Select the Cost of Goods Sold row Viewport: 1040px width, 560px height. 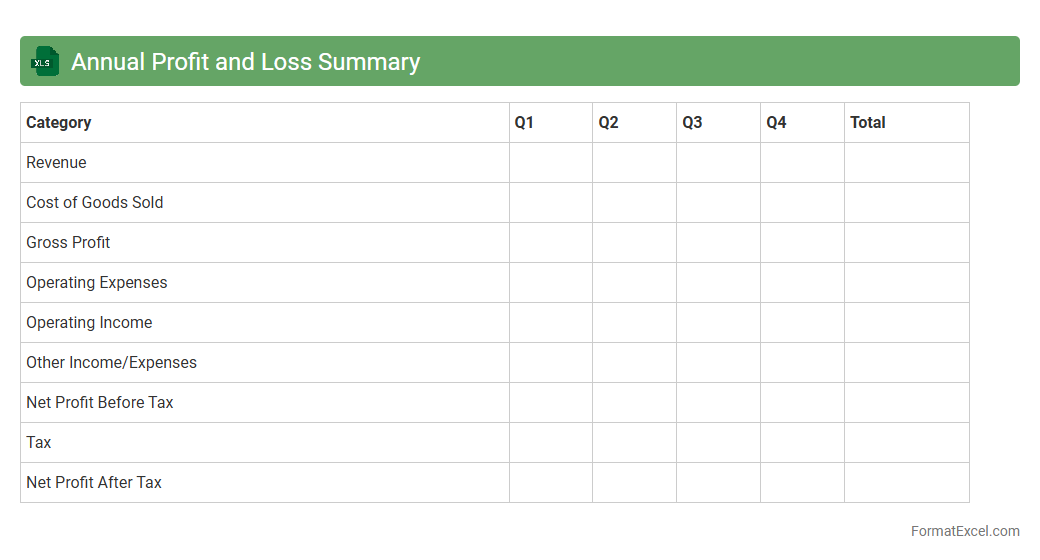[95, 203]
